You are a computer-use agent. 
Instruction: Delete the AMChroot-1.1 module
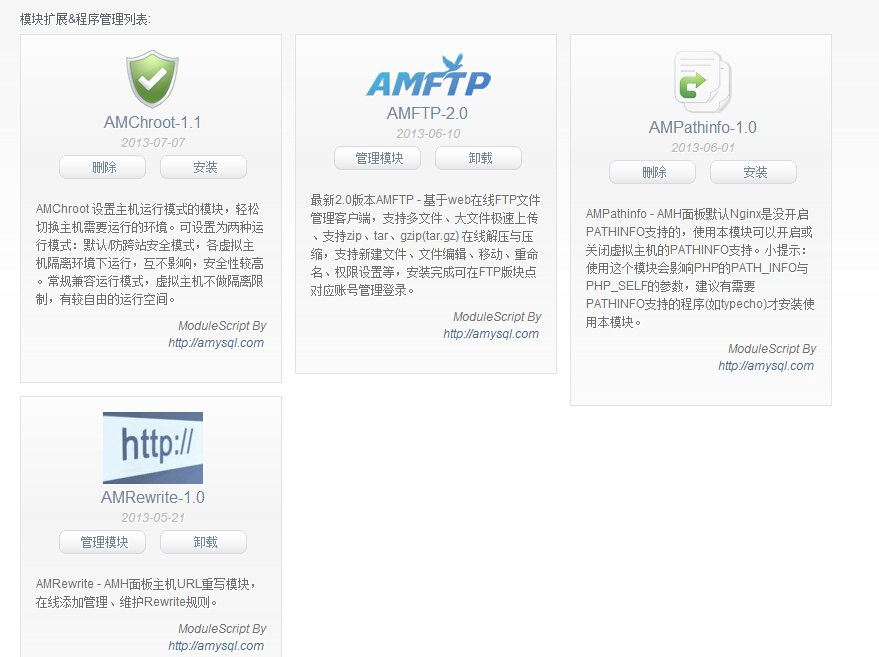(x=103, y=167)
